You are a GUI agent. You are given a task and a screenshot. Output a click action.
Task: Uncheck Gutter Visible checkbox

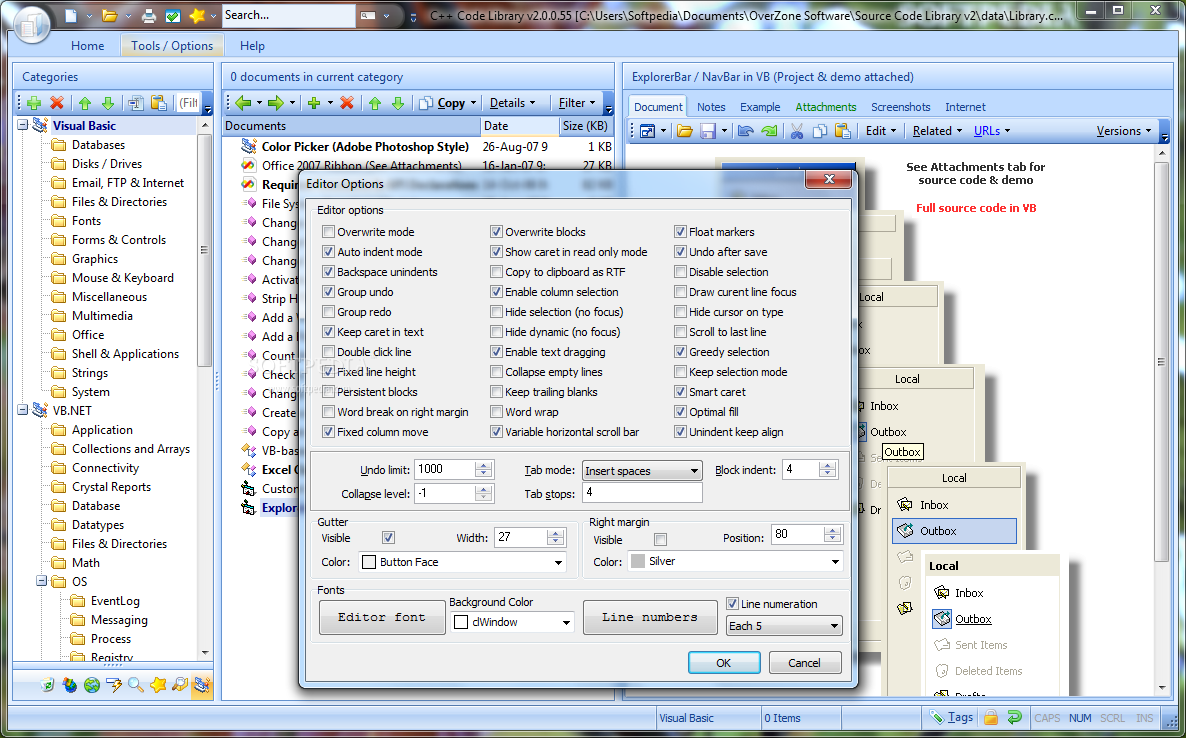[389, 538]
